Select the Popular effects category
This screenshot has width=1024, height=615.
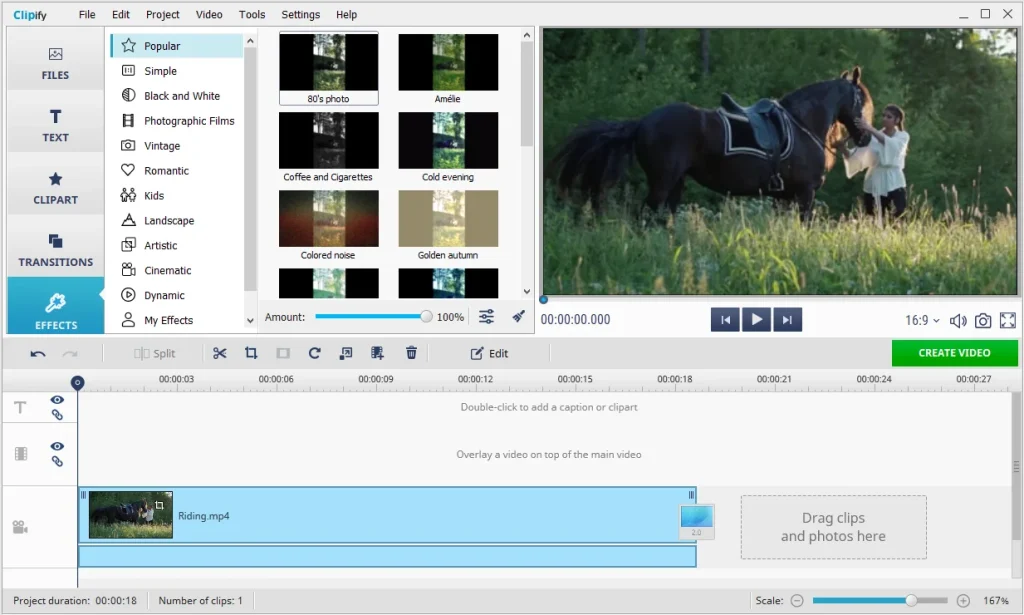click(177, 46)
